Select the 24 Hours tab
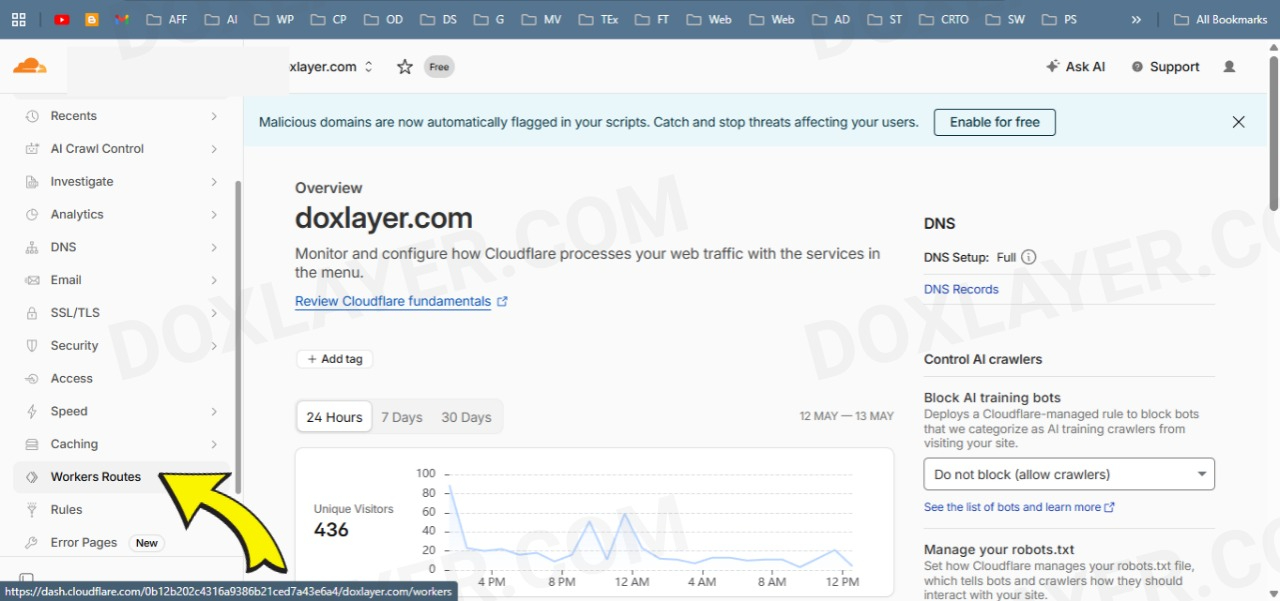 pos(334,417)
